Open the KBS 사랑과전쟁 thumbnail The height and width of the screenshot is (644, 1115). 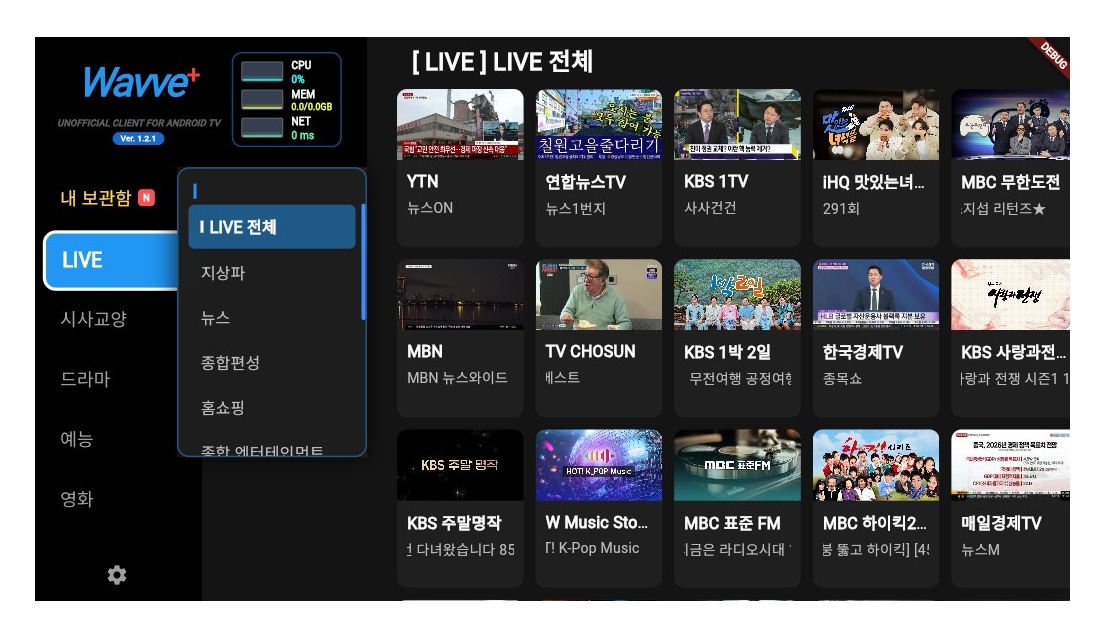tap(1010, 295)
